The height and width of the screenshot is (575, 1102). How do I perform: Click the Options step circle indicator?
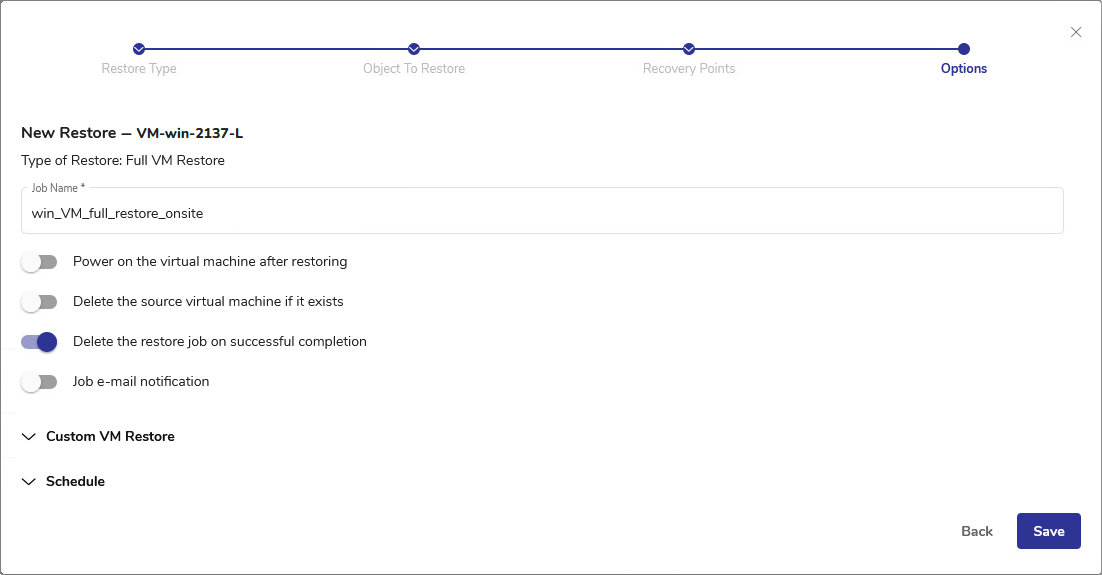964,49
